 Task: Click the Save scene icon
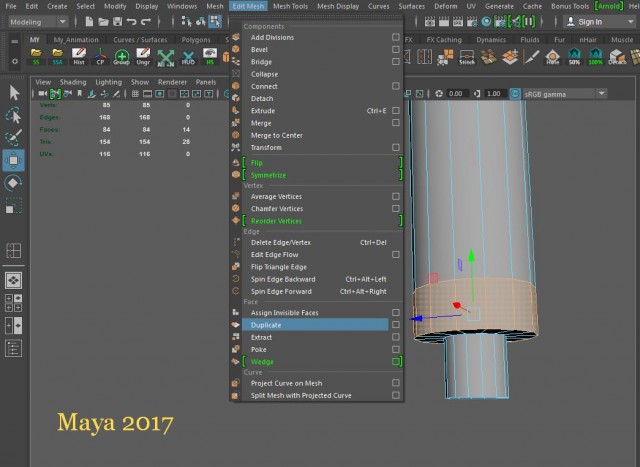click(x=118, y=21)
